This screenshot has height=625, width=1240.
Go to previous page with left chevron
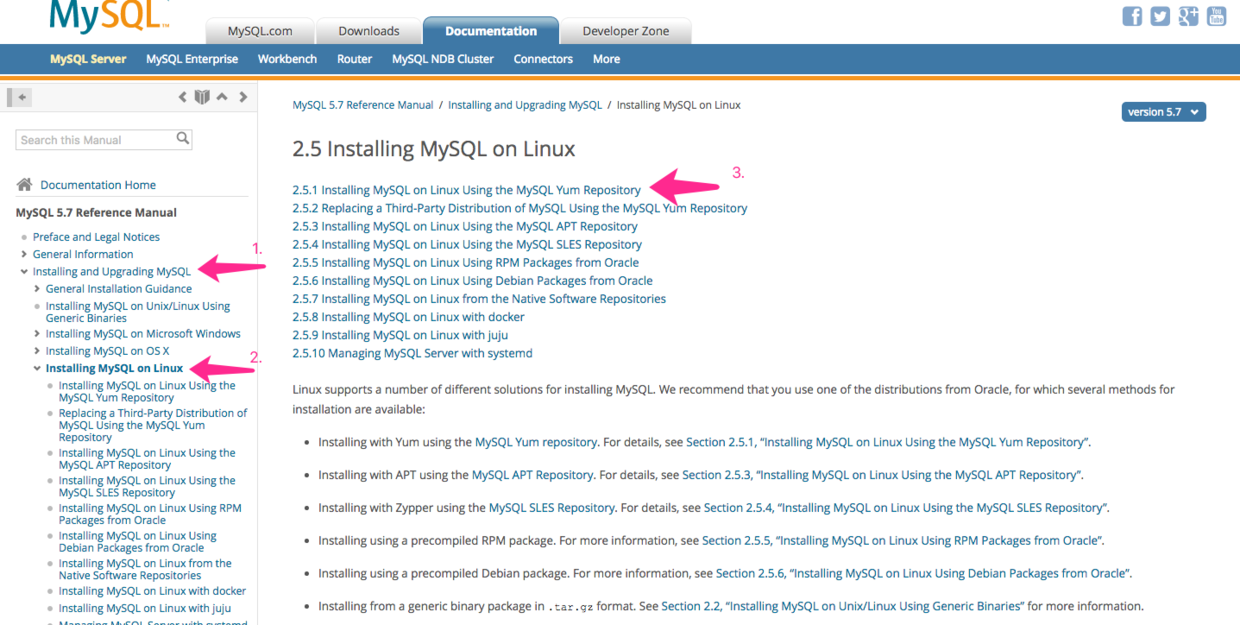[182, 97]
